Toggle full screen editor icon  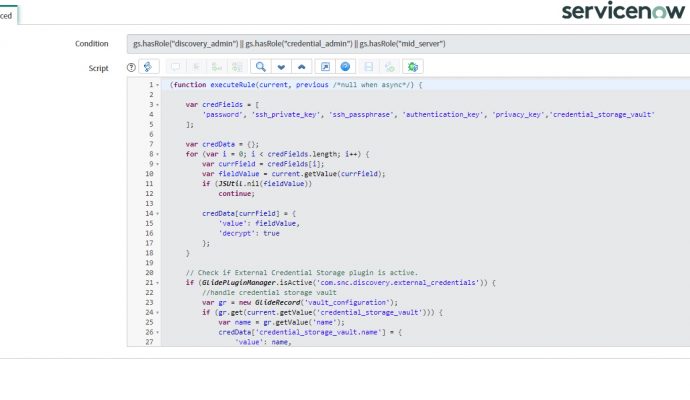pyautogui.click(x=325, y=67)
